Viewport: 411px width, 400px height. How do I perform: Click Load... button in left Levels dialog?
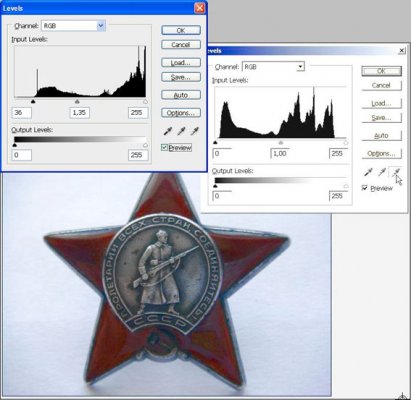(181, 63)
